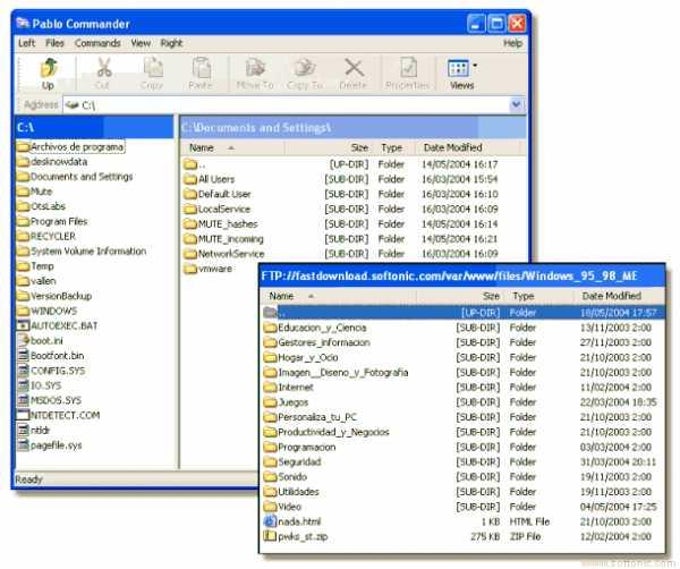Select Default User folder in right panel
680x569 pixels.
point(217,194)
